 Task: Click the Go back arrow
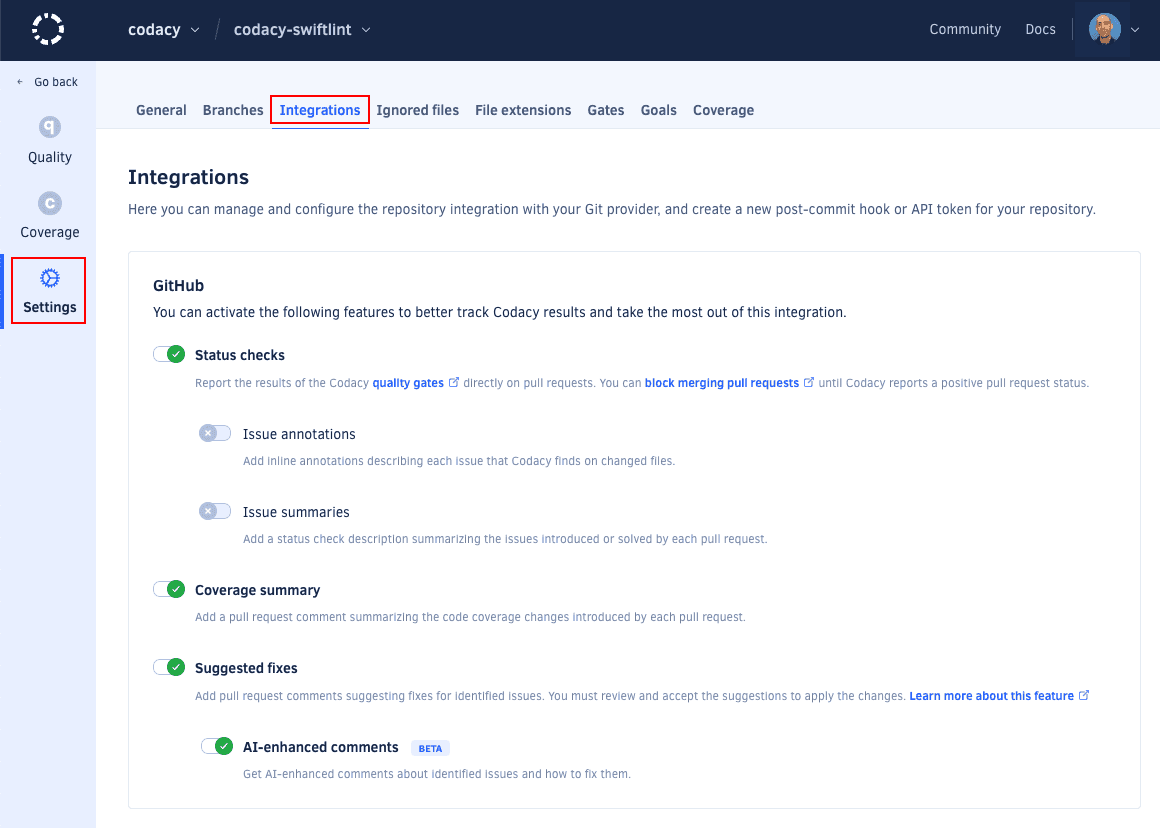pyautogui.click(x=47, y=81)
